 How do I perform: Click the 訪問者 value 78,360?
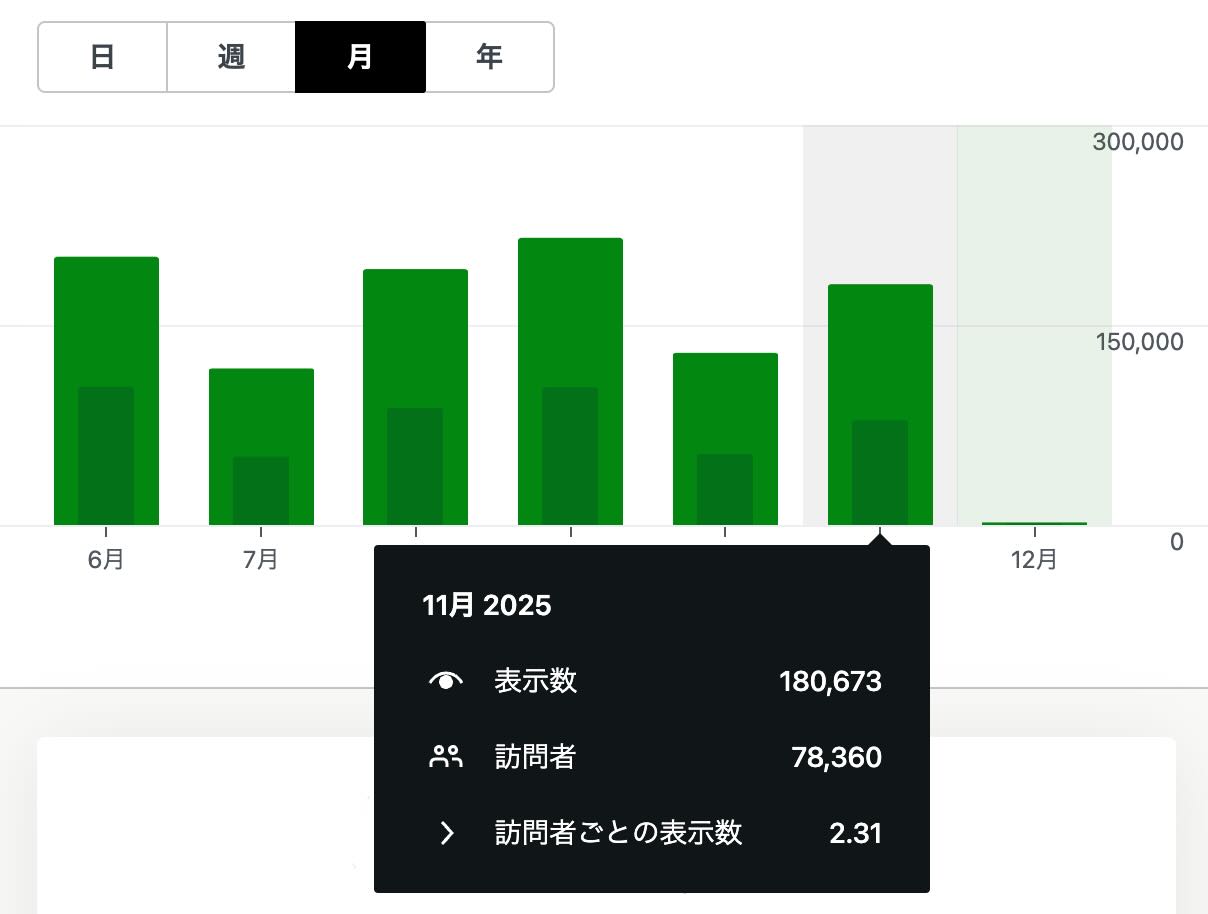[836, 757]
